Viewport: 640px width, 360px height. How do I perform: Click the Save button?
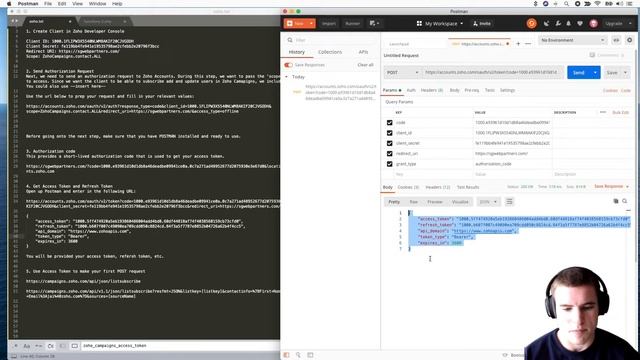click(x=612, y=73)
